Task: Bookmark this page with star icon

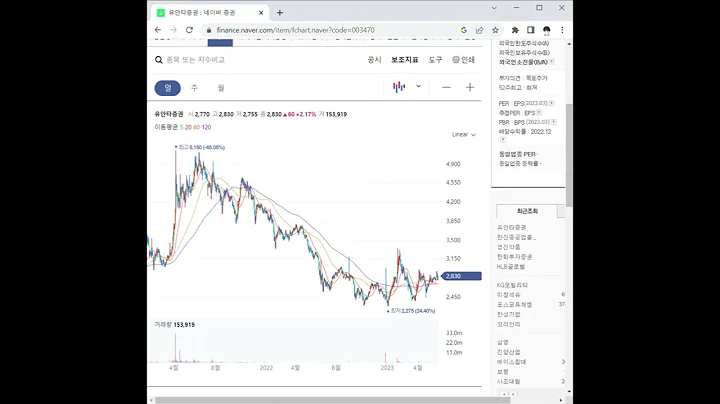Action: (495, 30)
